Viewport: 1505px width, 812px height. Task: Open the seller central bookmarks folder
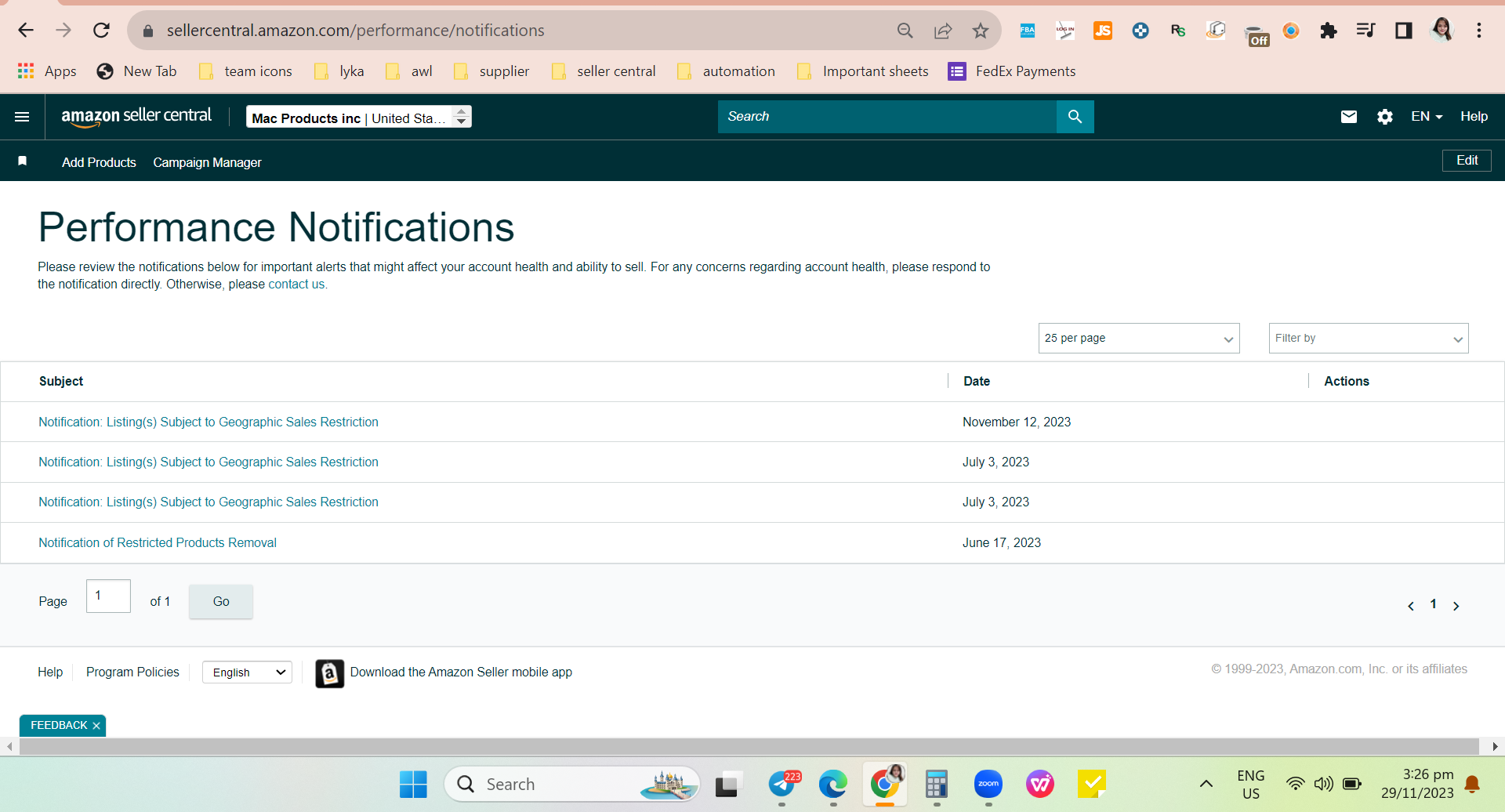[x=604, y=71]
